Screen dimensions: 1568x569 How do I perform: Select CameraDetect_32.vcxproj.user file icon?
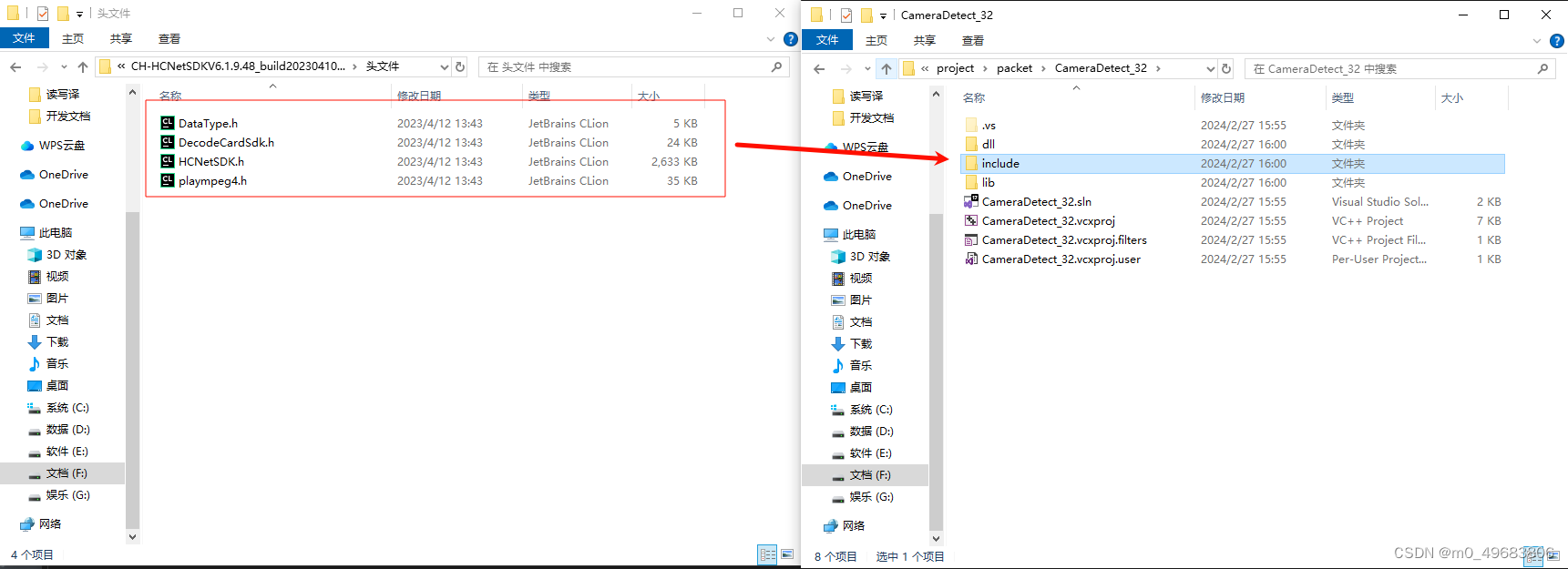(971, 259)
